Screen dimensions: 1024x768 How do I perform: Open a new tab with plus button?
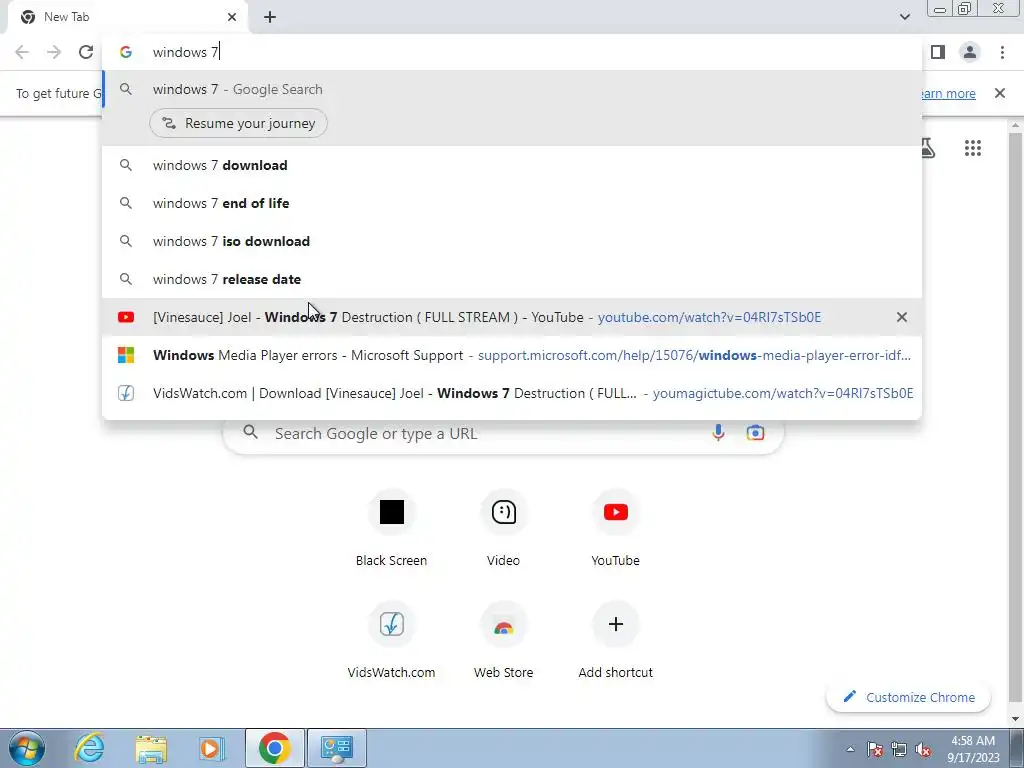point(270,17)
